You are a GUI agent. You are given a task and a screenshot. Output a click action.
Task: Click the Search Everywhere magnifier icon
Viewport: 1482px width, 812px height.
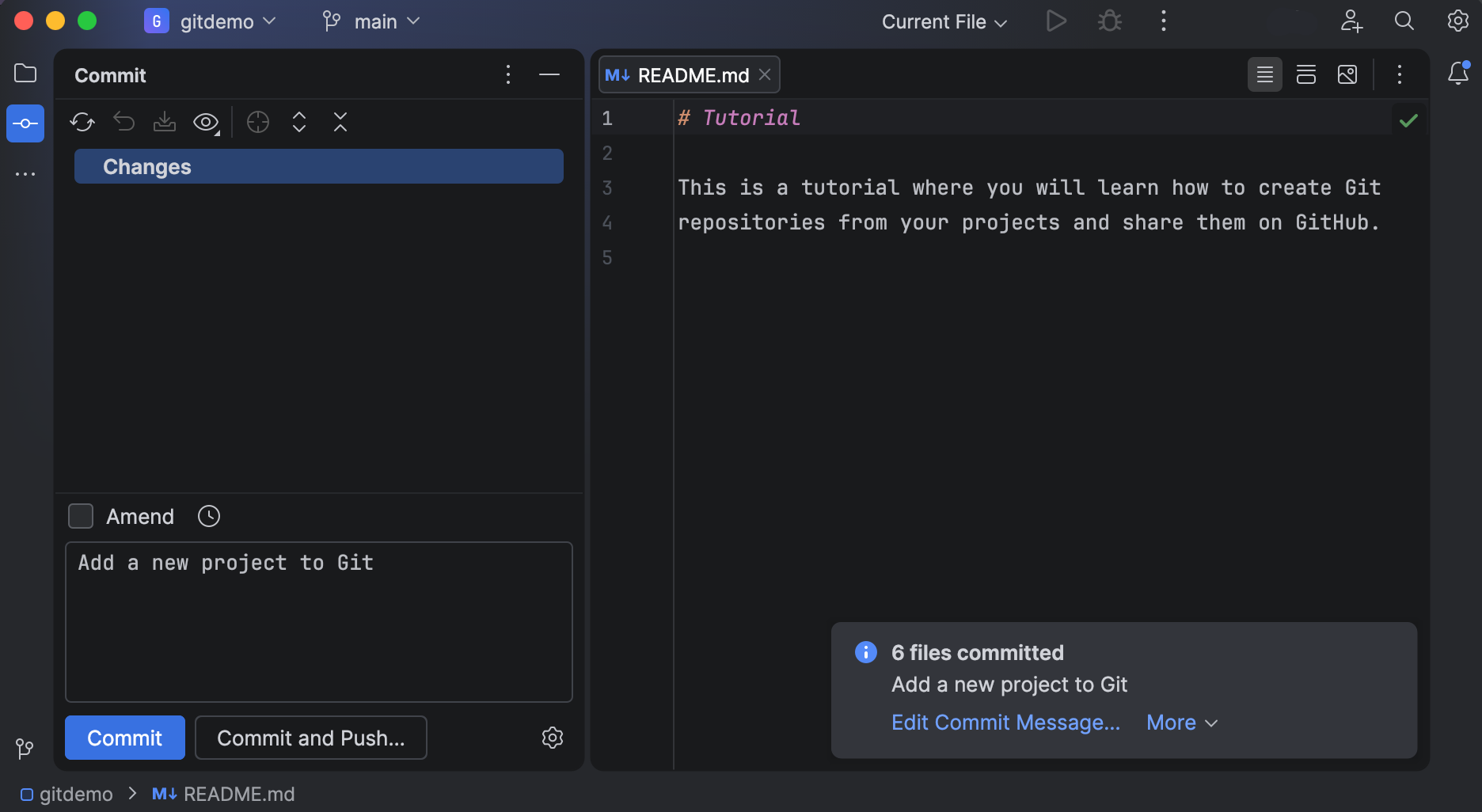(x=1404, y=21)
